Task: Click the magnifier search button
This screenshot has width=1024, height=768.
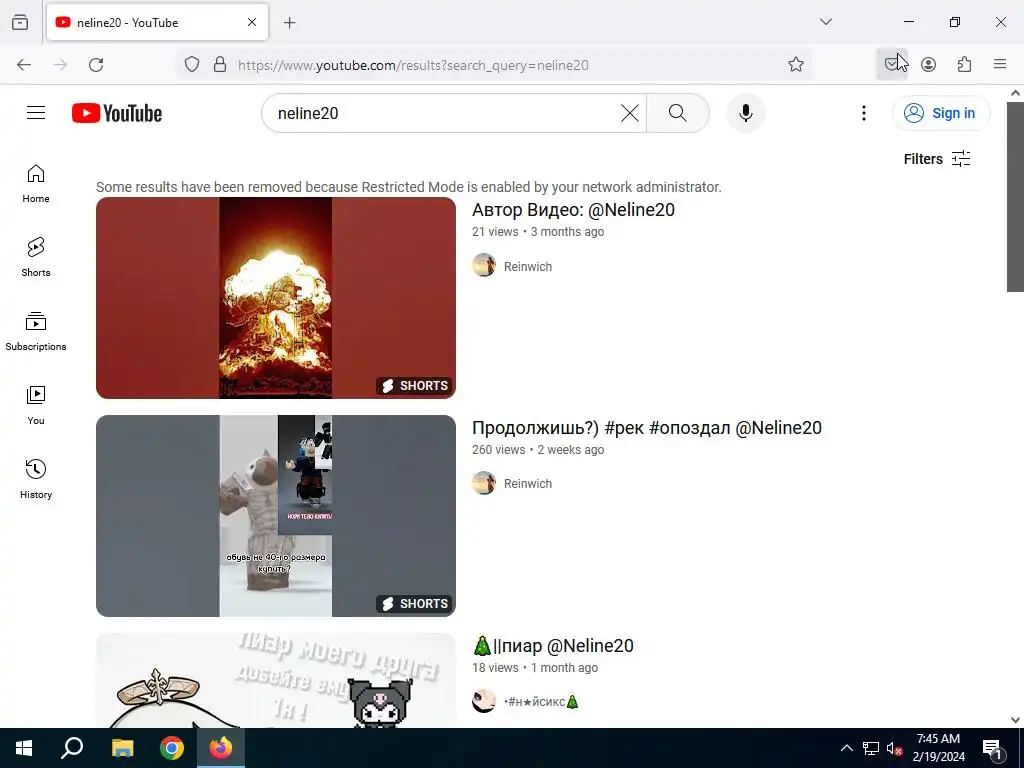Action: [677, 113]
